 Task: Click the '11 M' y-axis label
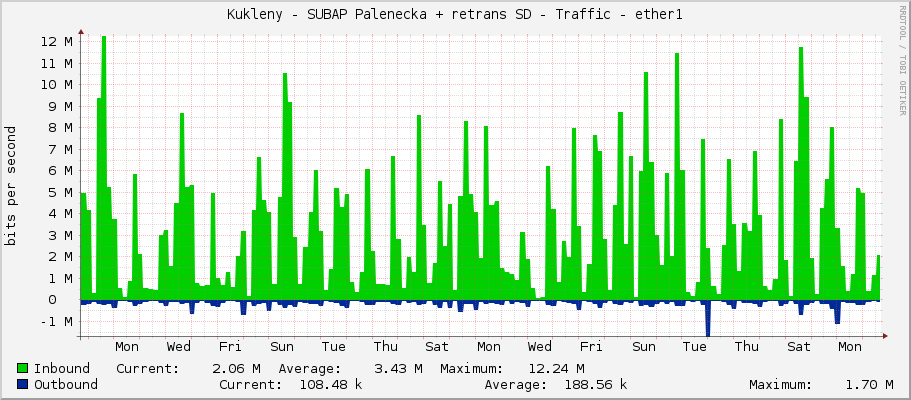(x=57, y=63)
